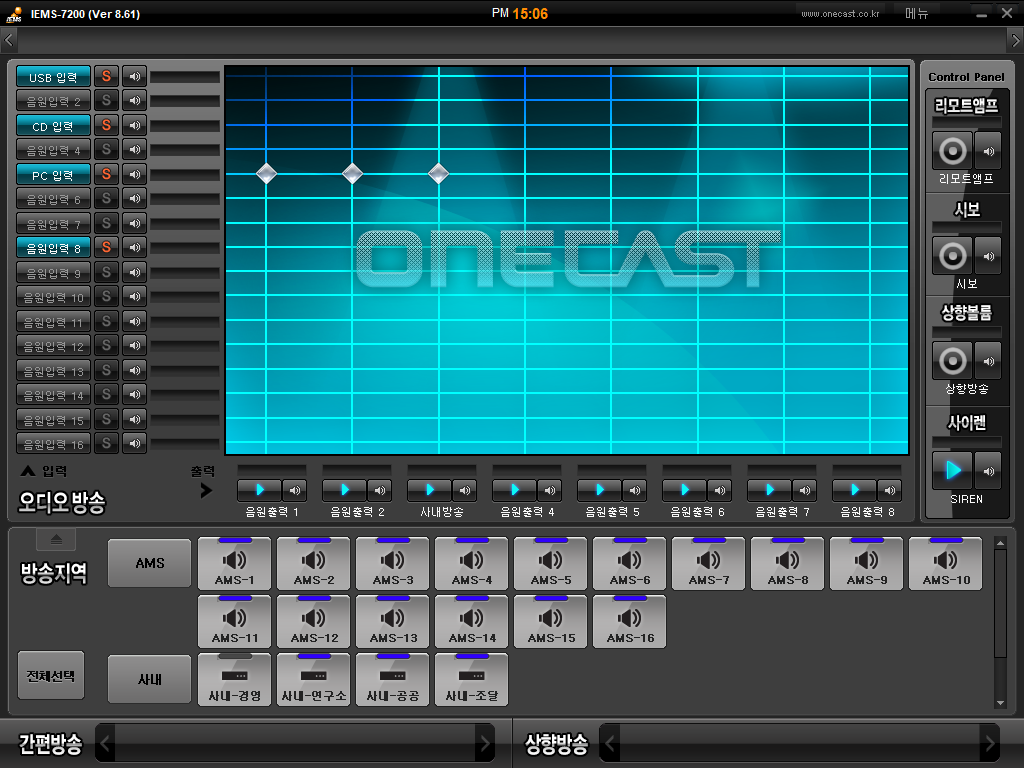1024x768 pixels.
Task: Click routing node on second output column
Action: 353,174
